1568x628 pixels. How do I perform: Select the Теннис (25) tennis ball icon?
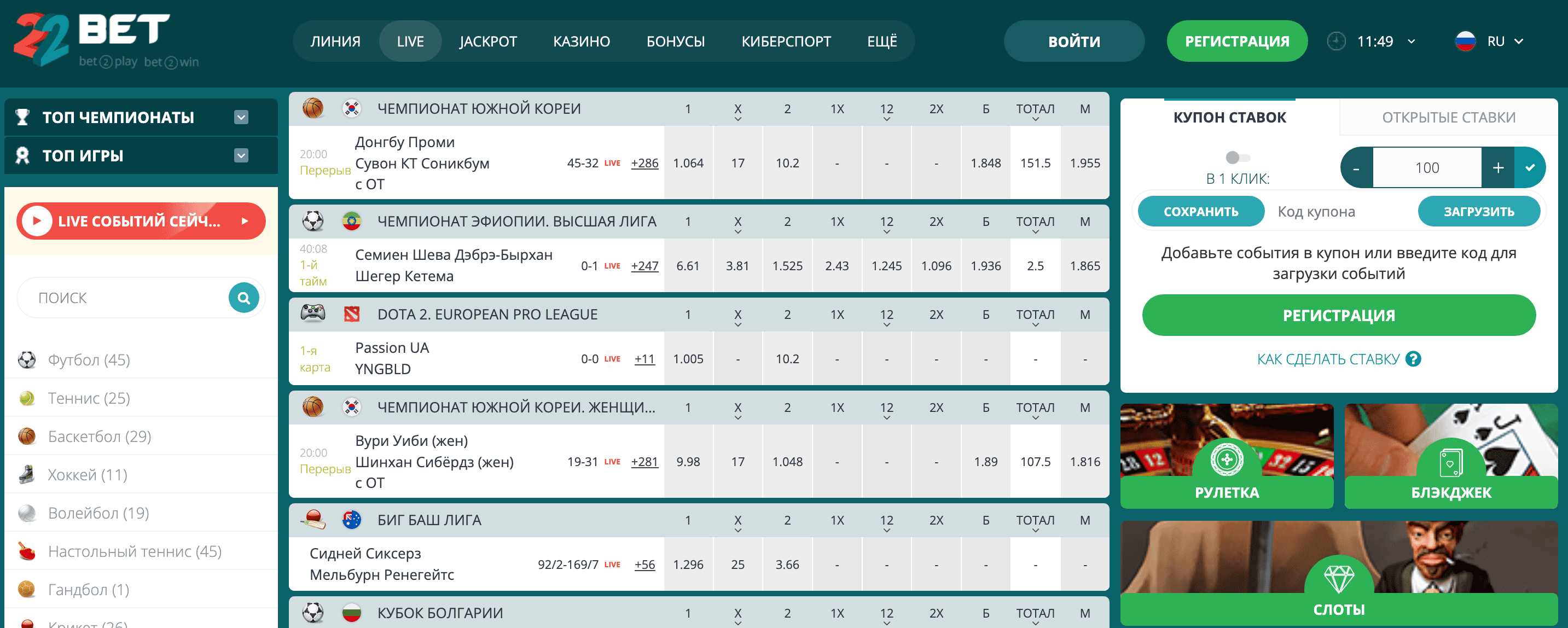point(27,398)
